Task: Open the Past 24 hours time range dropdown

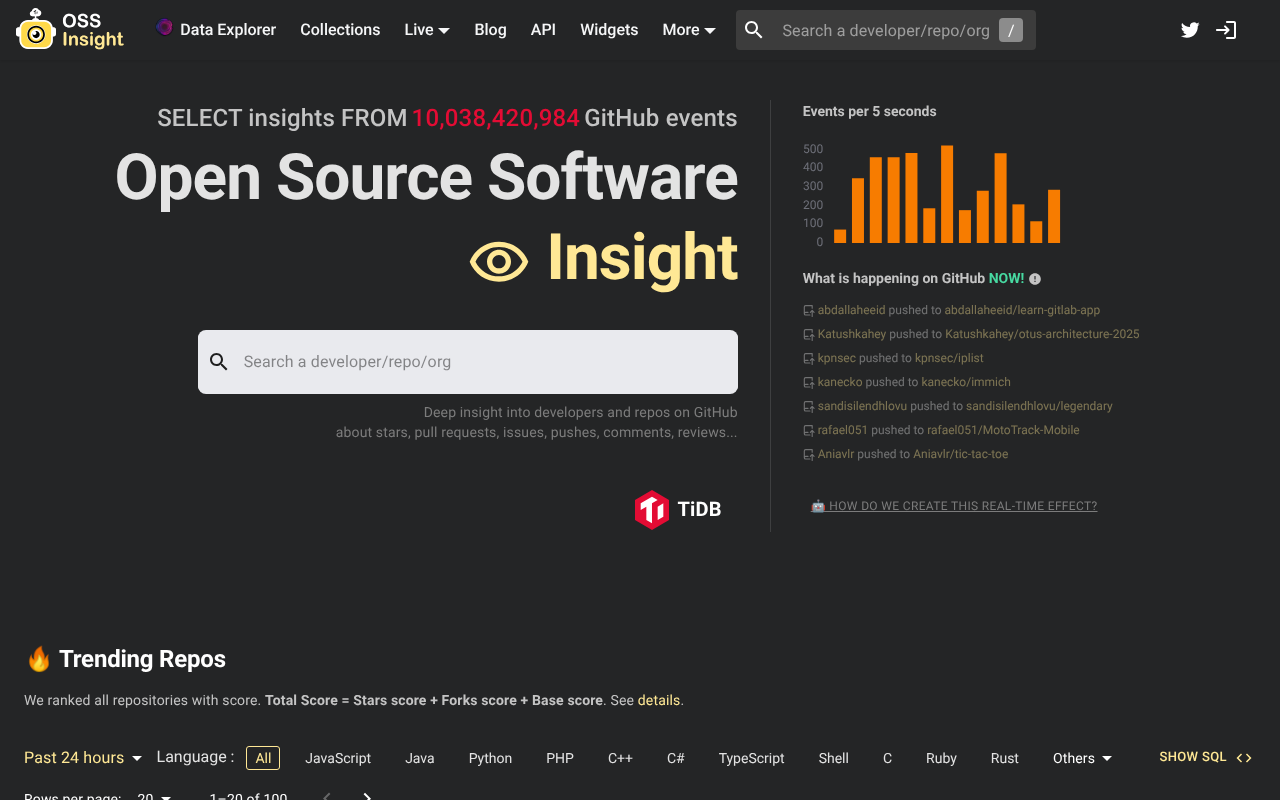Action: [82, 757]
